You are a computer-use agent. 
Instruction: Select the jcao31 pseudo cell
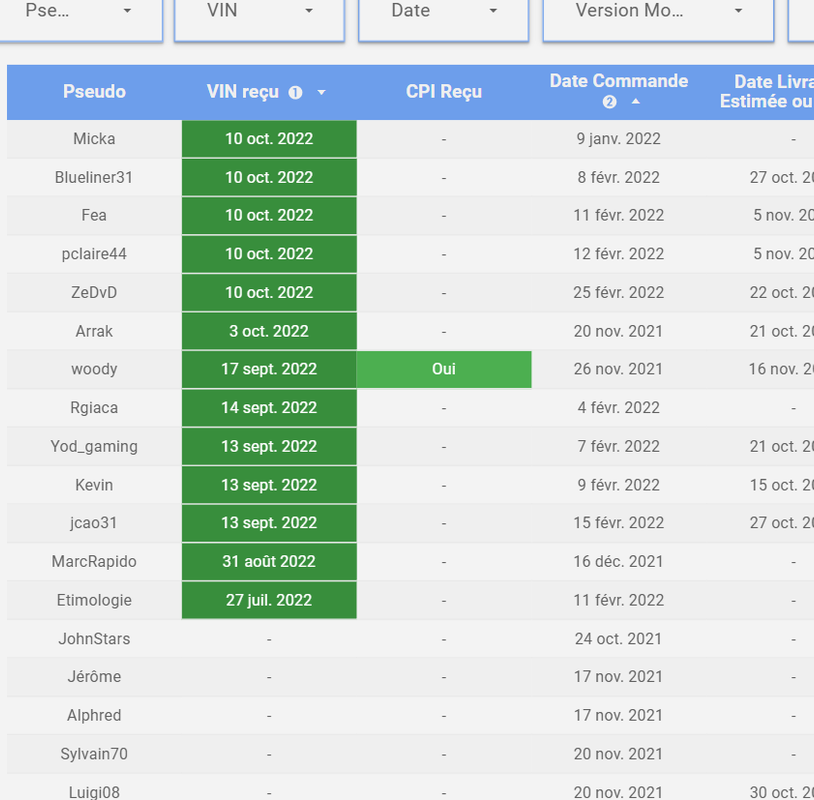[94, 523]
